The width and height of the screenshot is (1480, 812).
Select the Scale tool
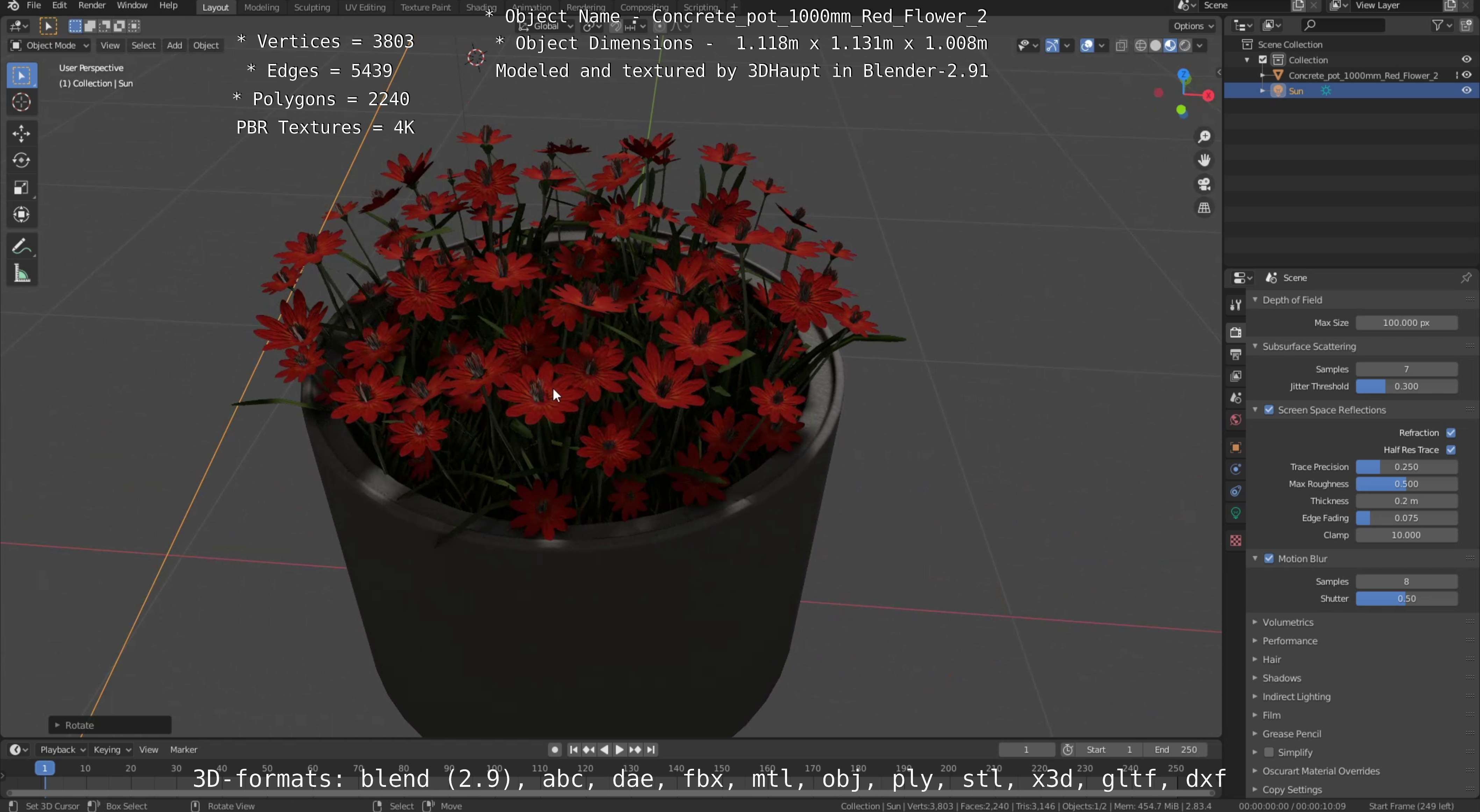pyautogui.click(x=22, y=188)
